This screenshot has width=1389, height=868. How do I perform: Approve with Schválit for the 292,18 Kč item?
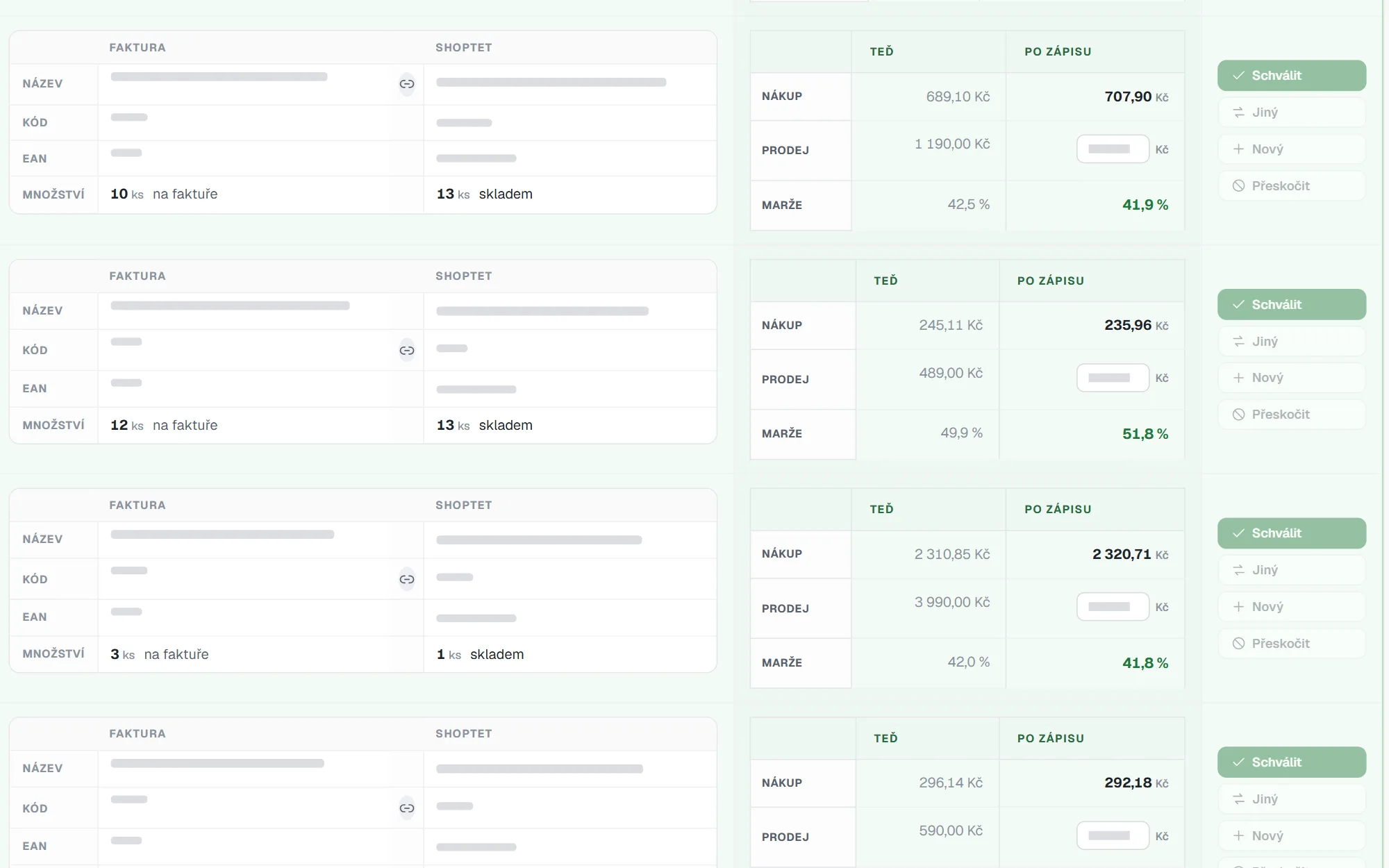1292,762
